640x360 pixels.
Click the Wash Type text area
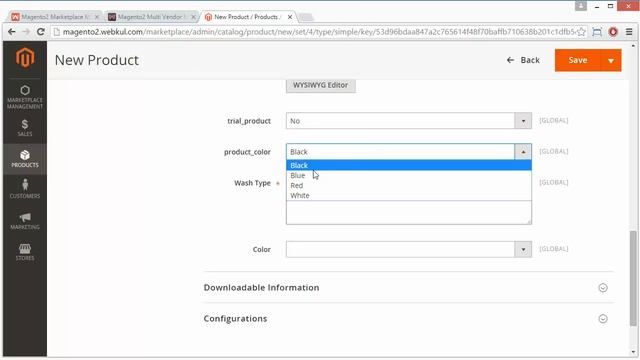pos(409,212)
